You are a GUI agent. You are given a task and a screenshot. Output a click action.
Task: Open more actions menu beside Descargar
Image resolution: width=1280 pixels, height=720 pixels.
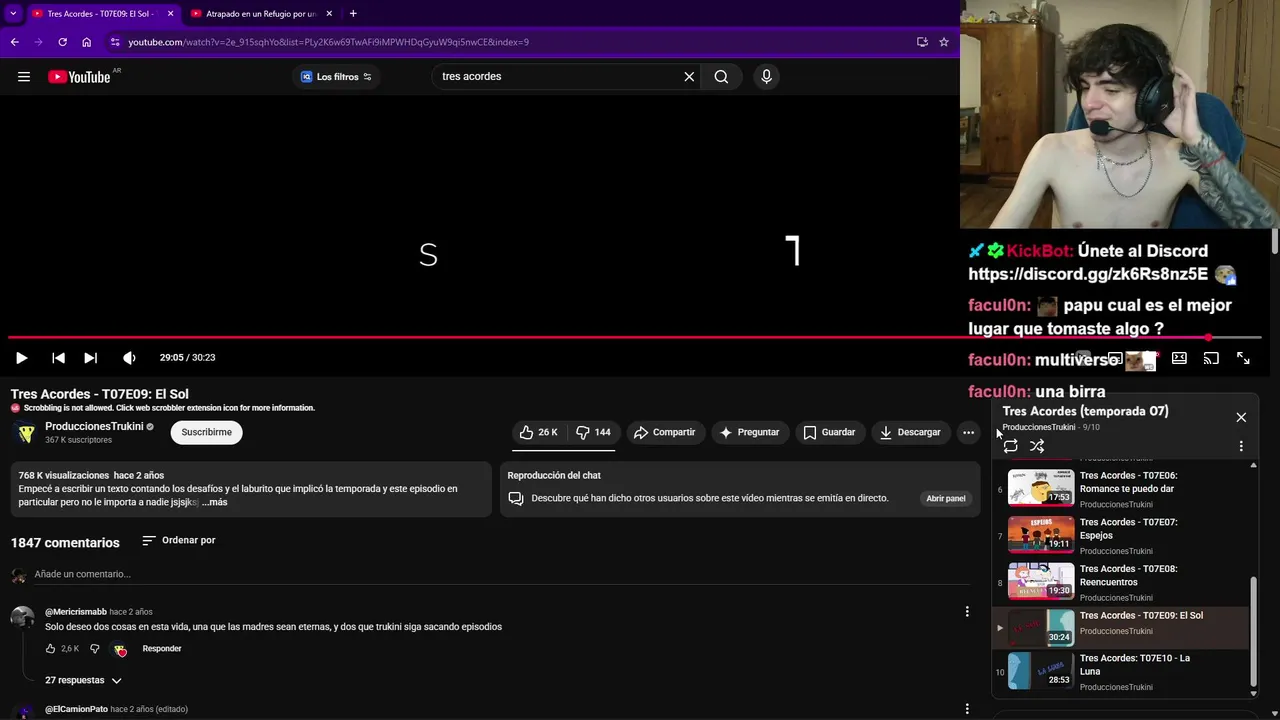[x=968, y=432]
